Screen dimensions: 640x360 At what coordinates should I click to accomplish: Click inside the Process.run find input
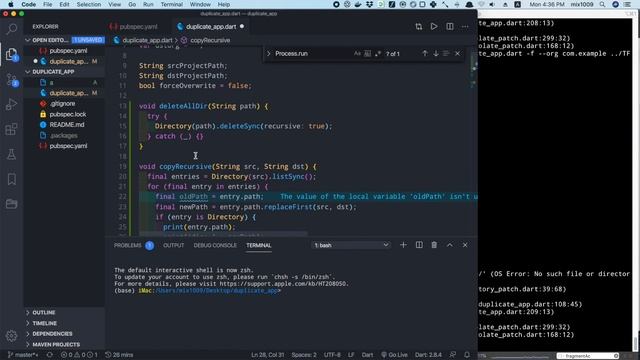312,53
